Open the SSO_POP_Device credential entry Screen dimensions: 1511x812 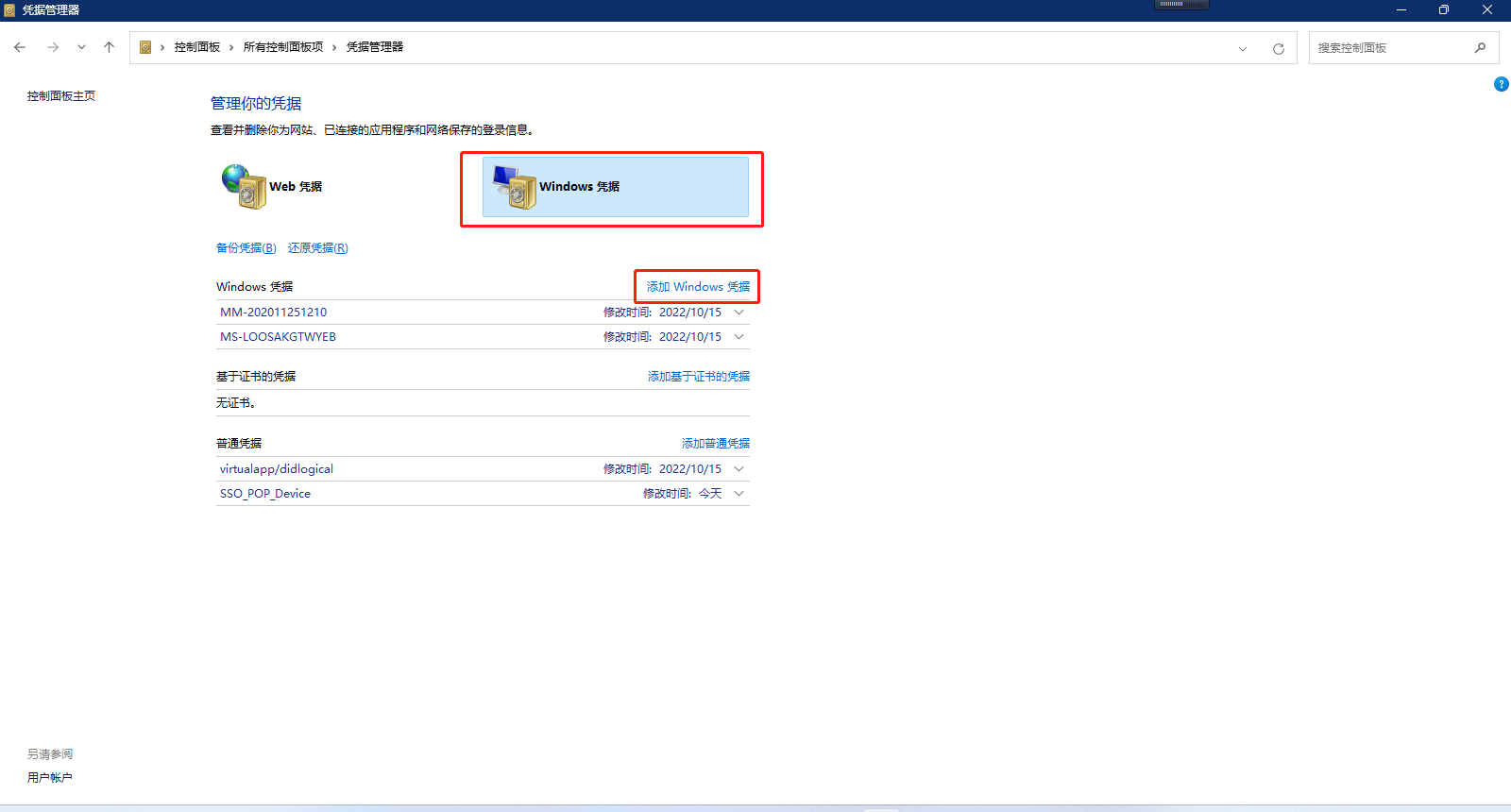point(265,494)
